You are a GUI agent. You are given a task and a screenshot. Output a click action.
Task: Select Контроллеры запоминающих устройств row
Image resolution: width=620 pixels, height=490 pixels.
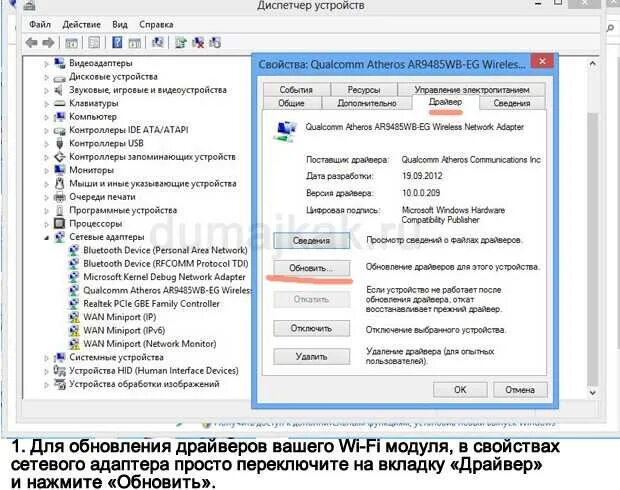[152, 157]
